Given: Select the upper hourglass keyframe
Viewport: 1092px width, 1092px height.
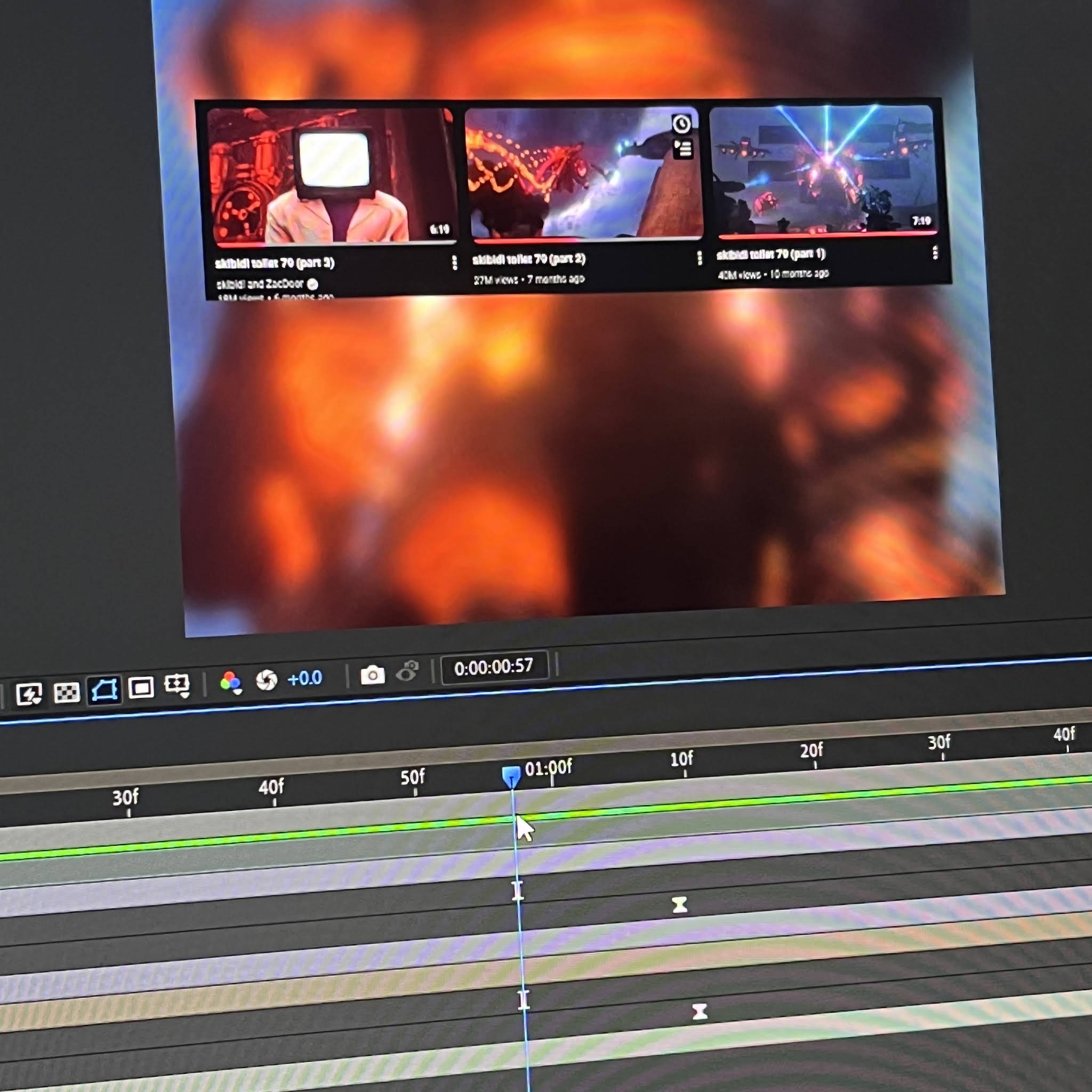Looking at the screenshot, I should point(679,905).
